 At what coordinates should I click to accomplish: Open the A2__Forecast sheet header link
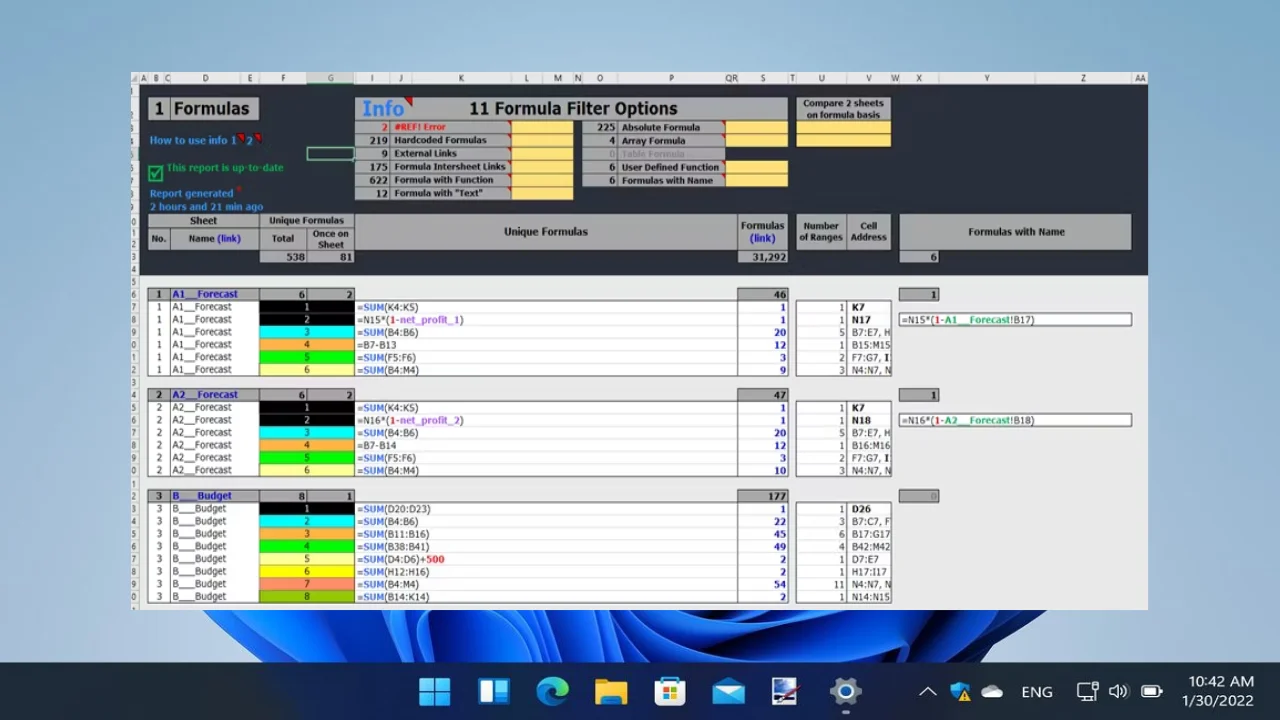point(205,395)
